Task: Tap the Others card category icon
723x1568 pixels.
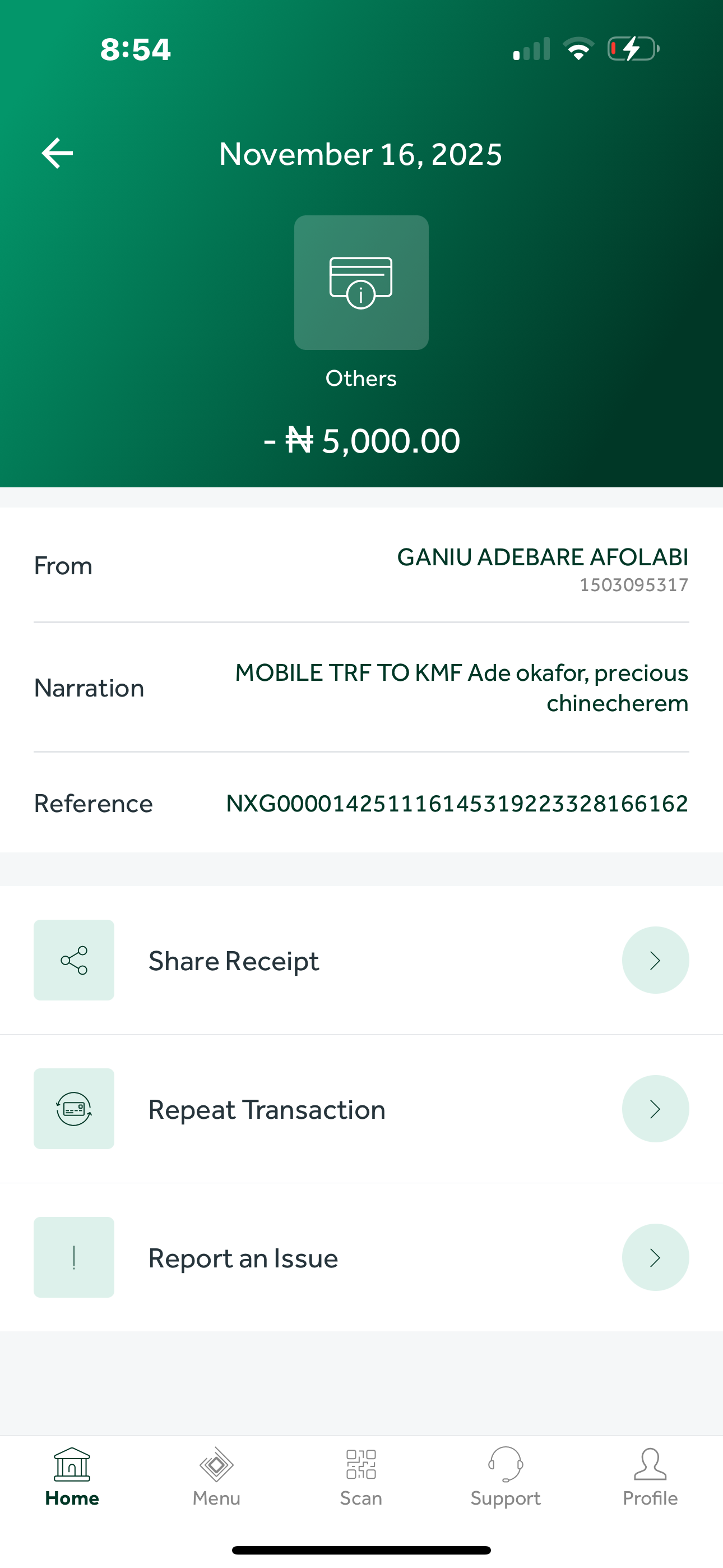Action: (x=361, y=283)
